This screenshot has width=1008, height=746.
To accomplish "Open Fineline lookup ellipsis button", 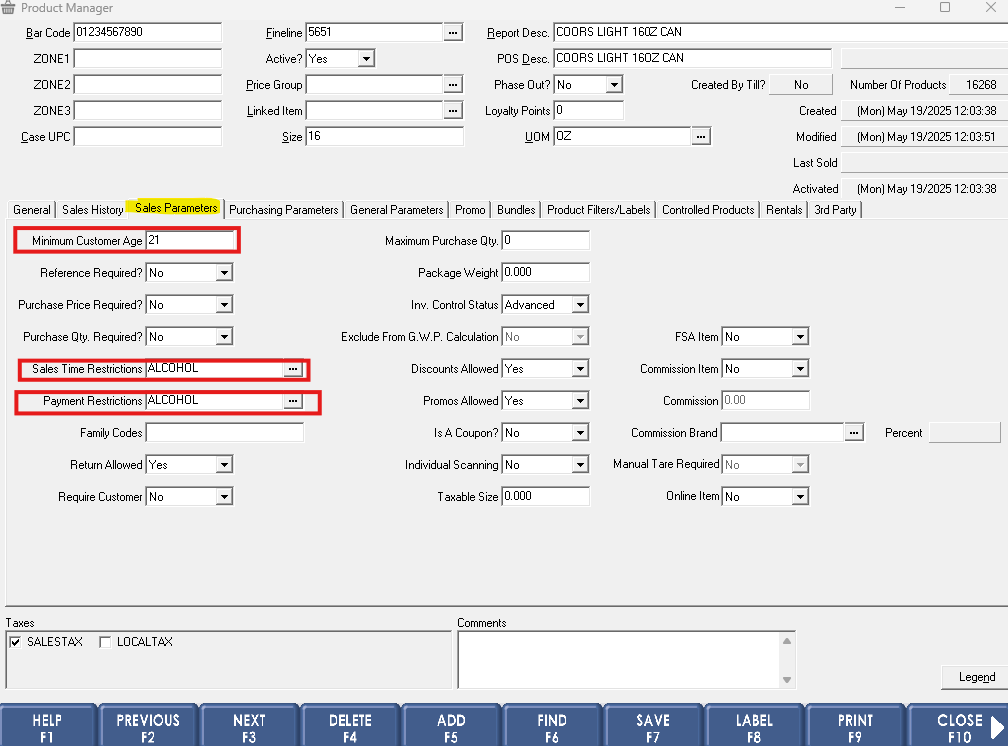I will 453,32.
